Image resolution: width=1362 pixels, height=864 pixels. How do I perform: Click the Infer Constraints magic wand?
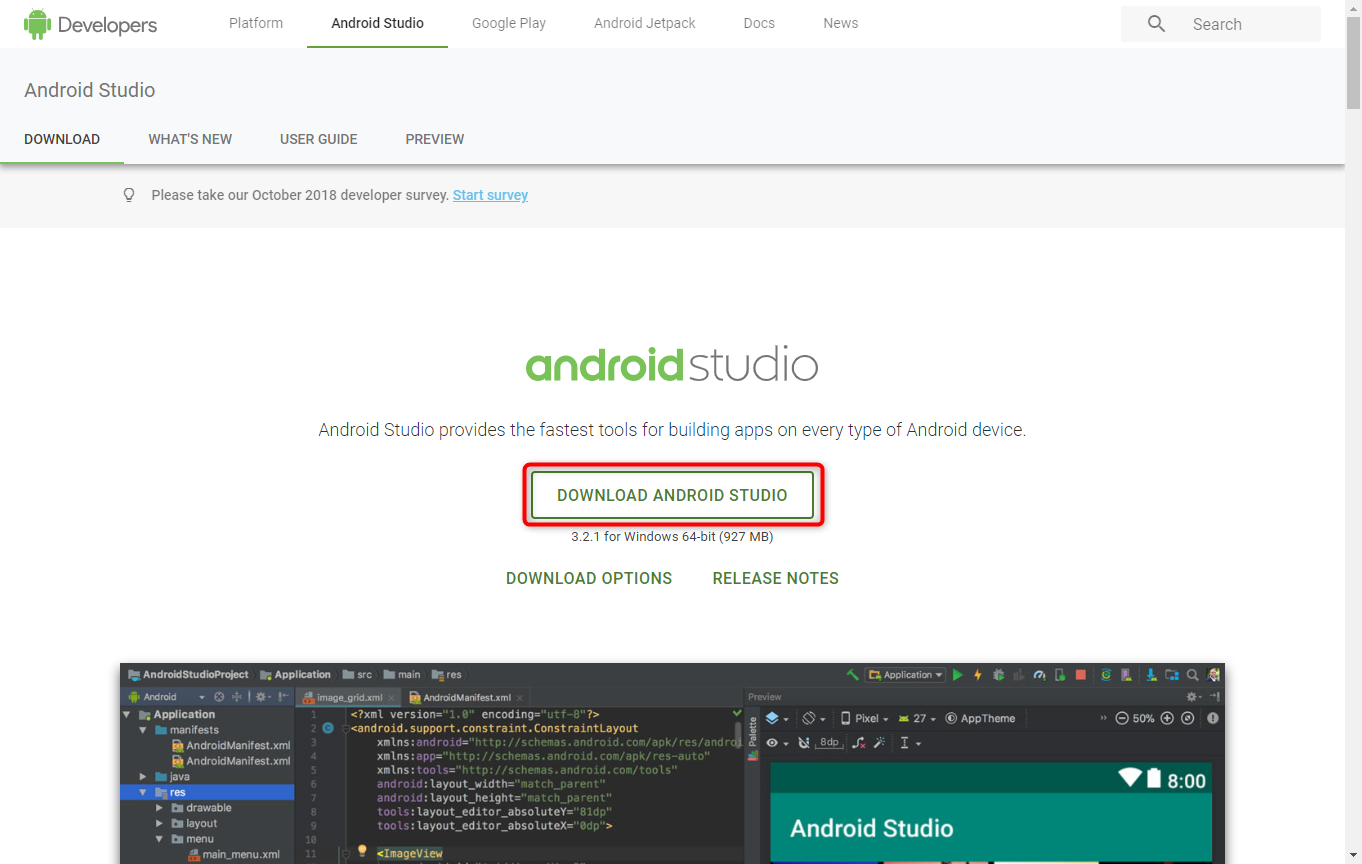click(879, 743)
